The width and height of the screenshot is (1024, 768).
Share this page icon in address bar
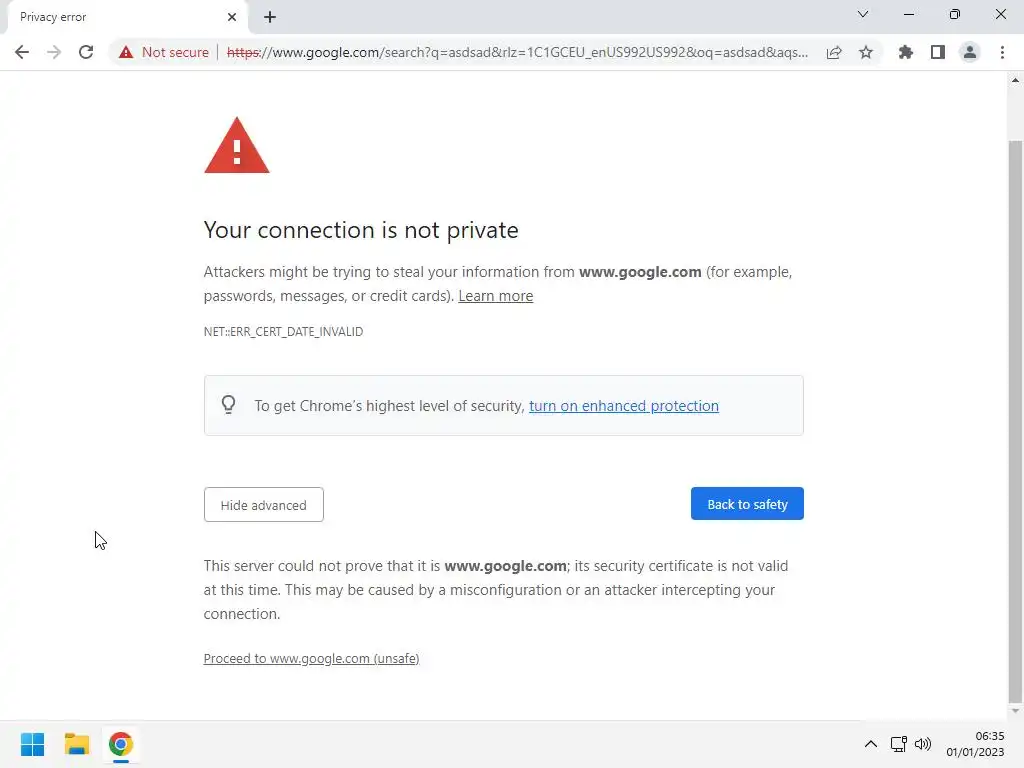(834, 52)
